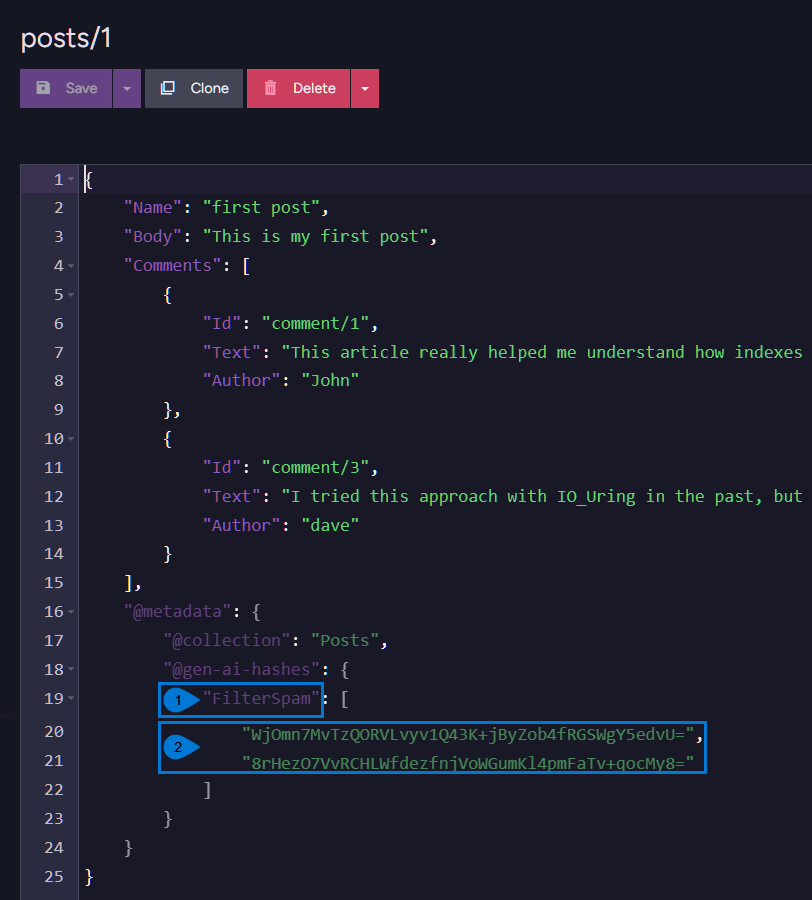Click "This is my first post" value
The width and height of the screenshot is (812, 900).
click(315, 236)
